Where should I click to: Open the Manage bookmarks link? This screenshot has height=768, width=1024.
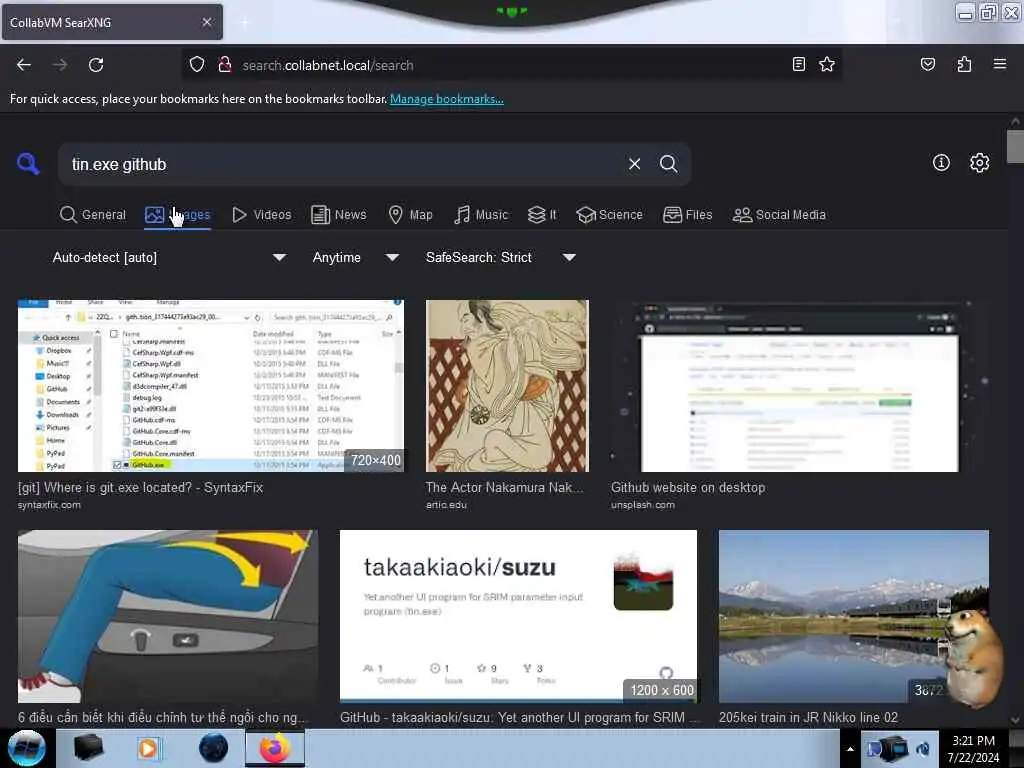tap(447, 99)
